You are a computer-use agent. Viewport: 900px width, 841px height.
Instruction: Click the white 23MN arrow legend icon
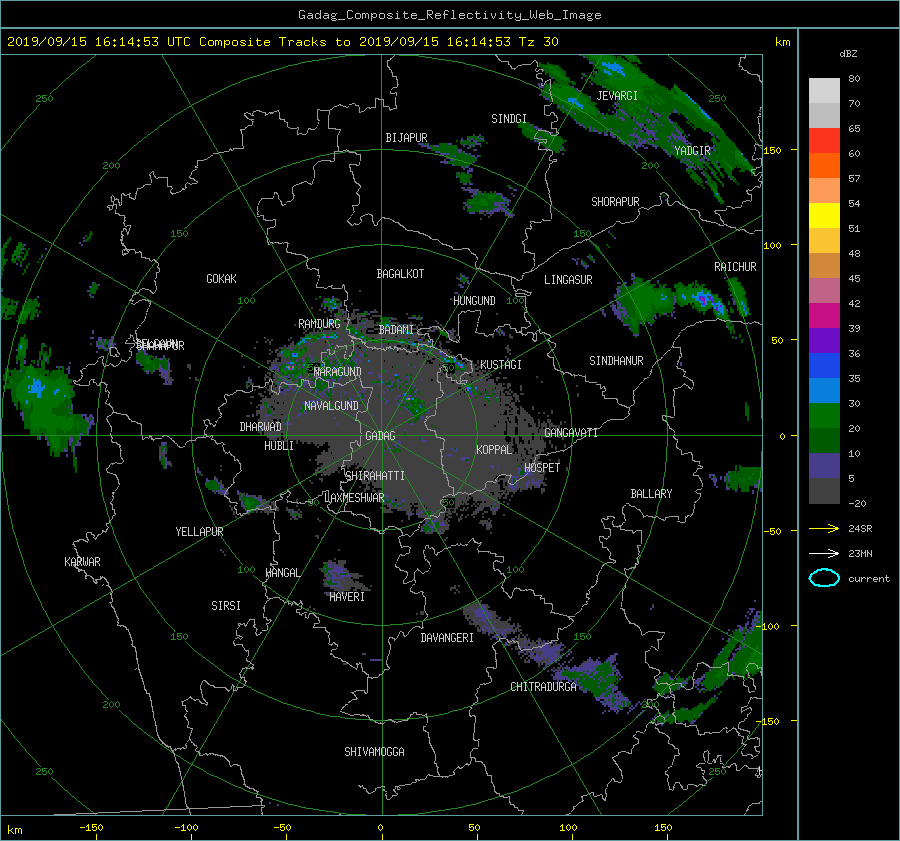click(x=824, y=553)
